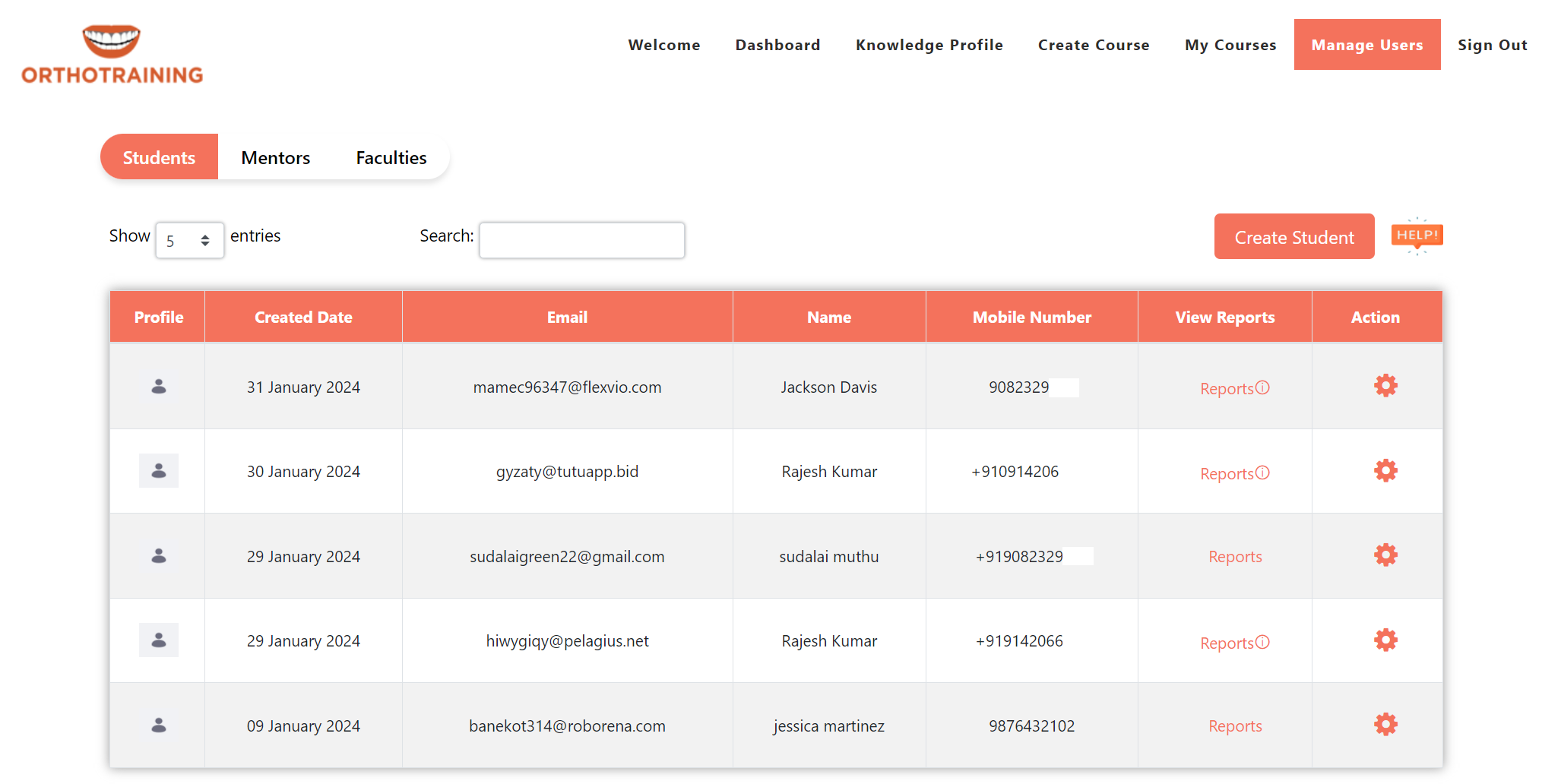Open action gear for gyzaty@tutuapp.bid row
1542x784 pixels.
click(x=1385, y=471)
